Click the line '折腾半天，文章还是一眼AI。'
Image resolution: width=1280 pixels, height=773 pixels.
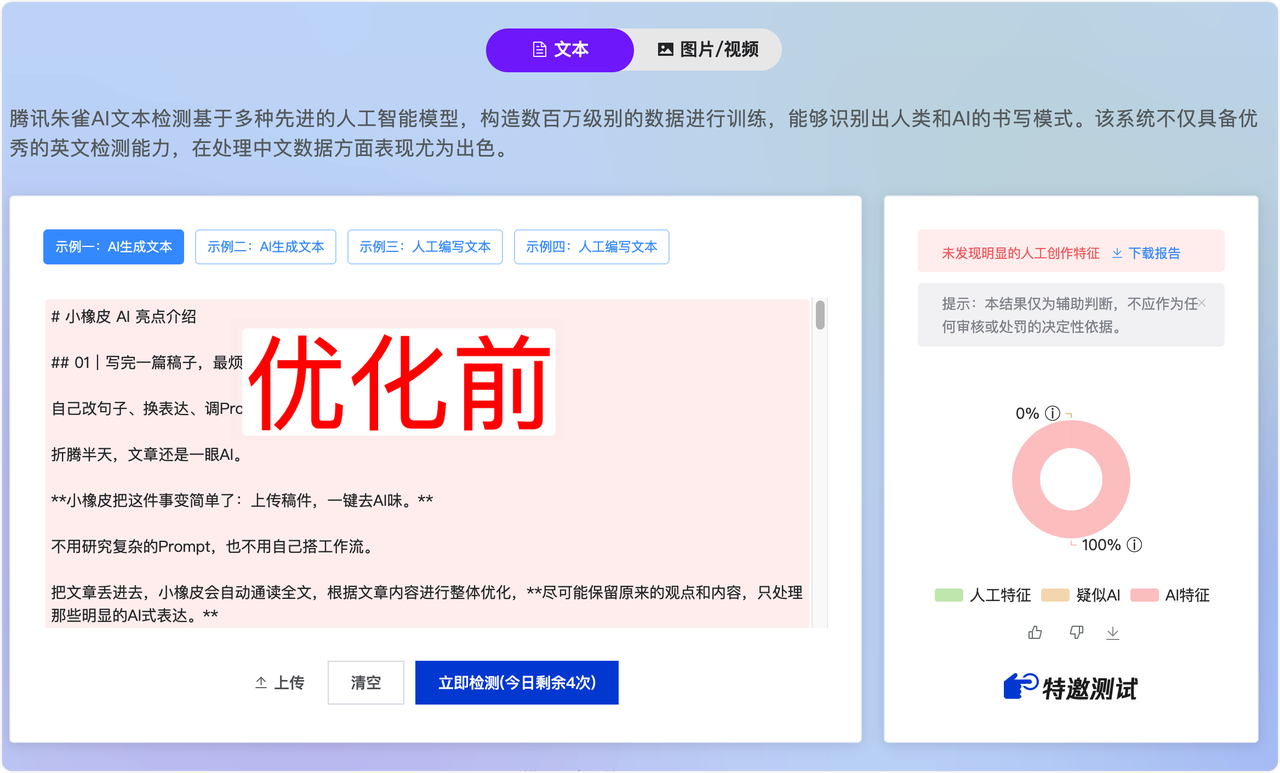click(x=148, y=454)
